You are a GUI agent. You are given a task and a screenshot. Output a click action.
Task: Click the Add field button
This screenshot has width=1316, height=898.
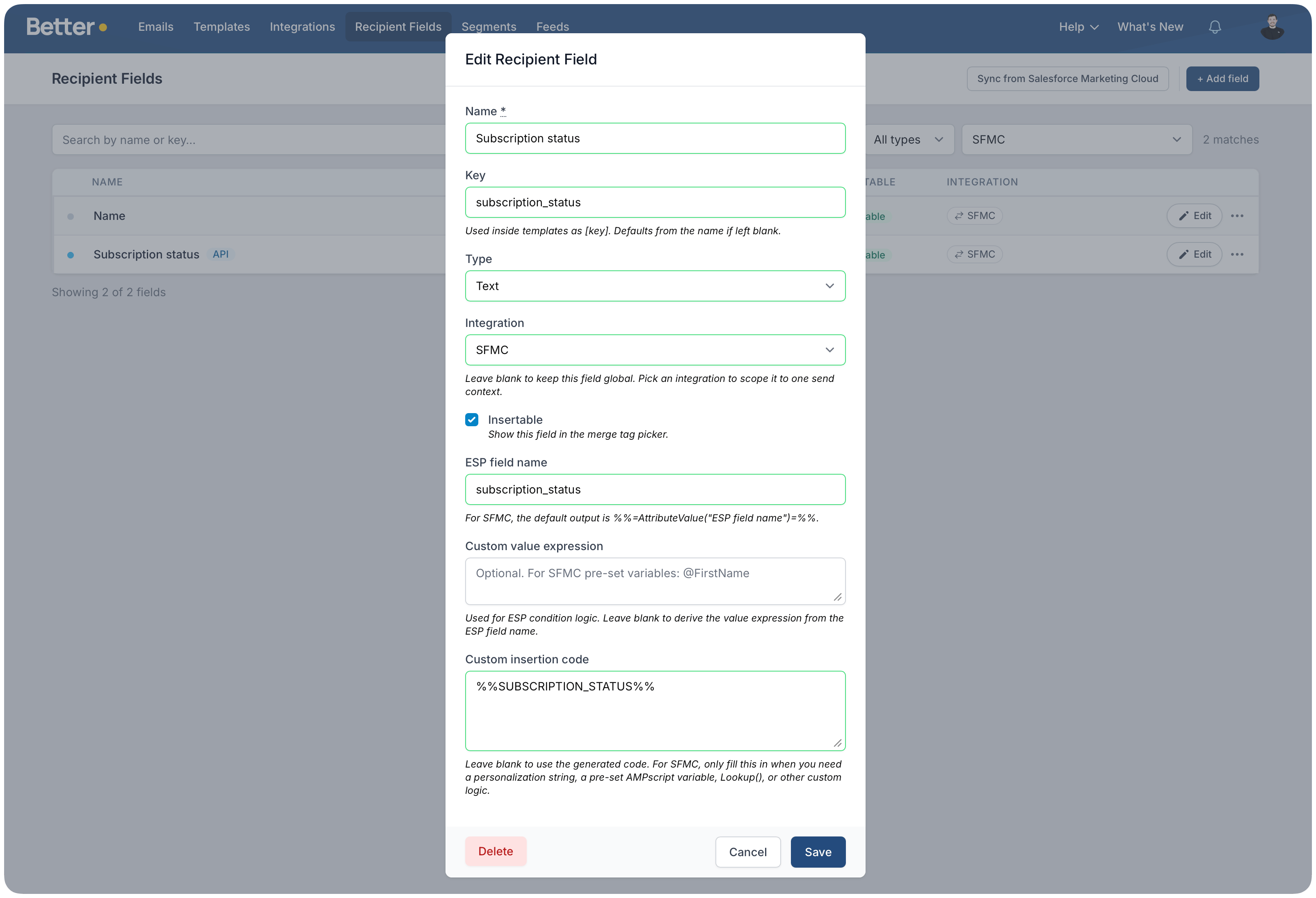coord(1222,79)
